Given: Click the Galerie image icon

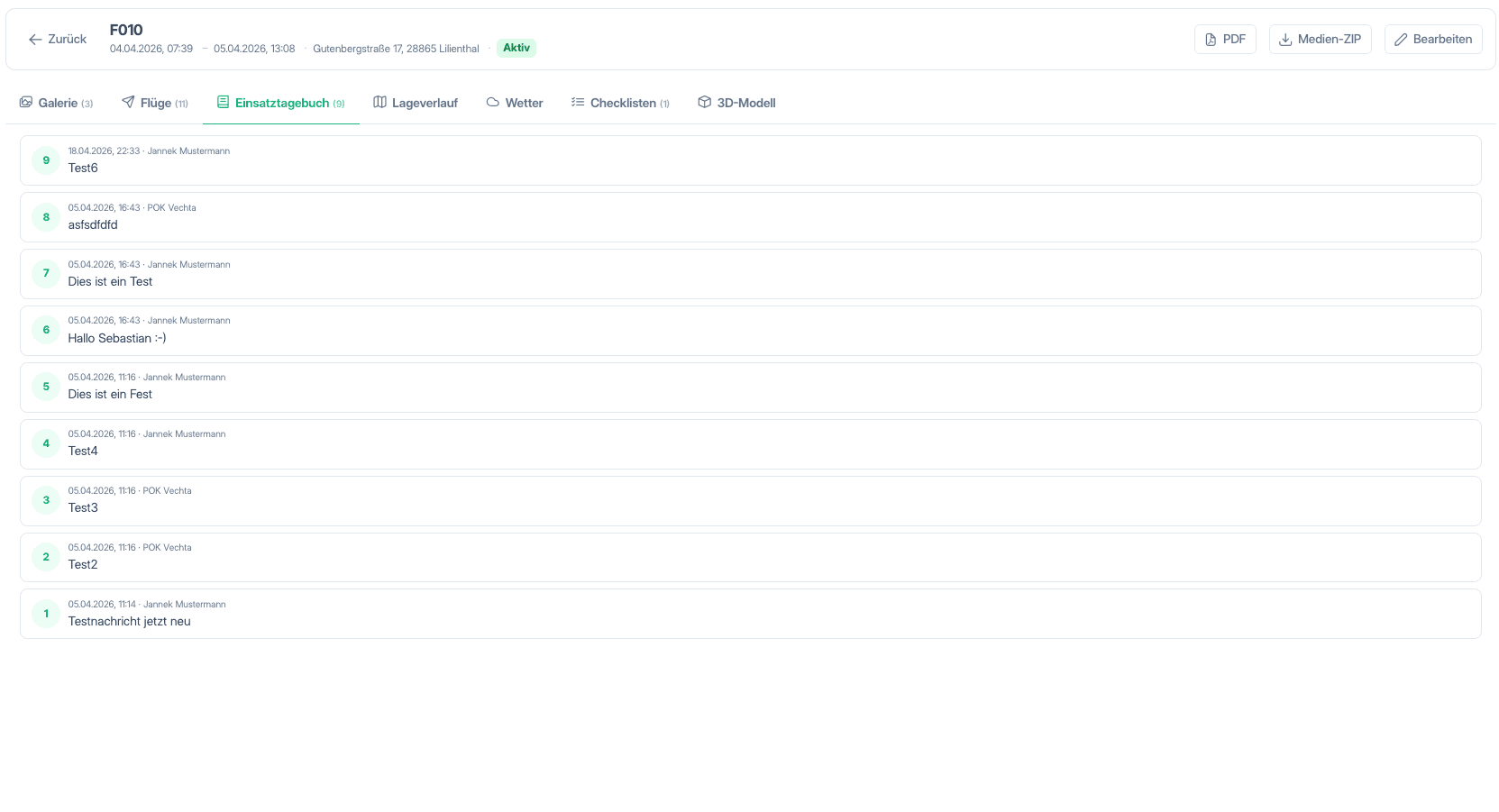Looking at the screenshot, I should (26, 103).
